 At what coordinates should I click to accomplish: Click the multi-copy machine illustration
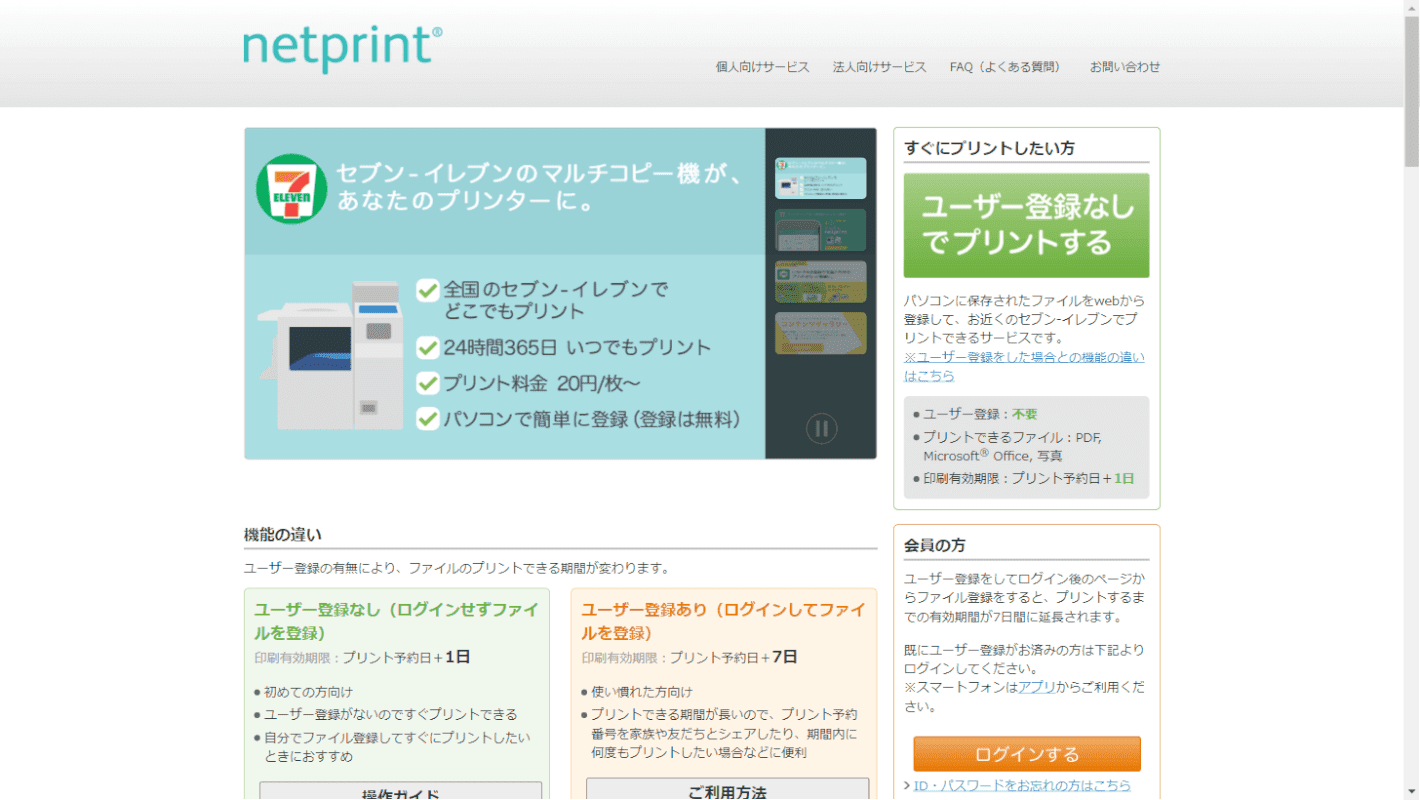point(330,355)
